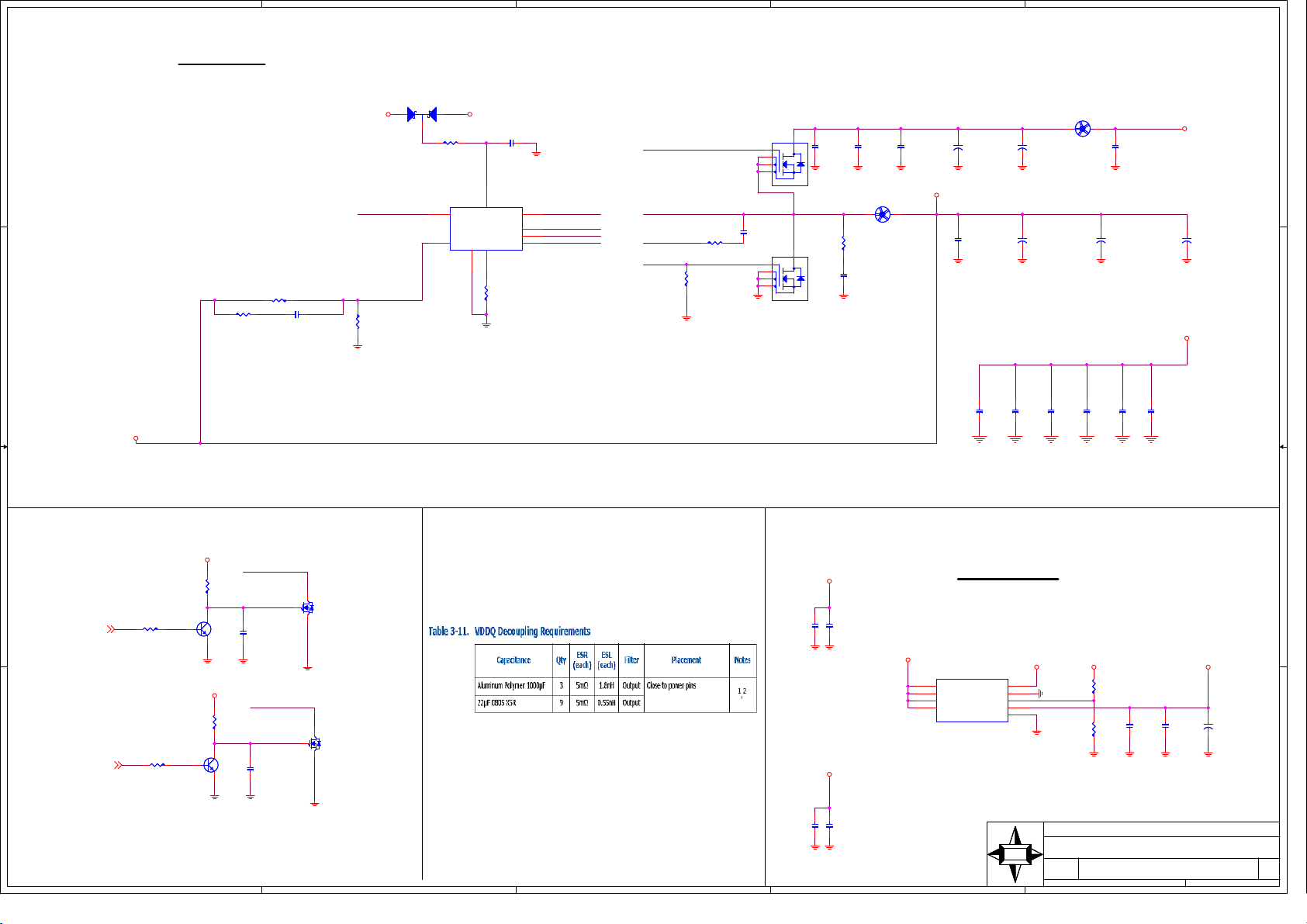Select the 'Aluminum Polymer 1000µF' cell
Image resolution: width=1307 pixels, height=924 pixels.
(513, 686)
